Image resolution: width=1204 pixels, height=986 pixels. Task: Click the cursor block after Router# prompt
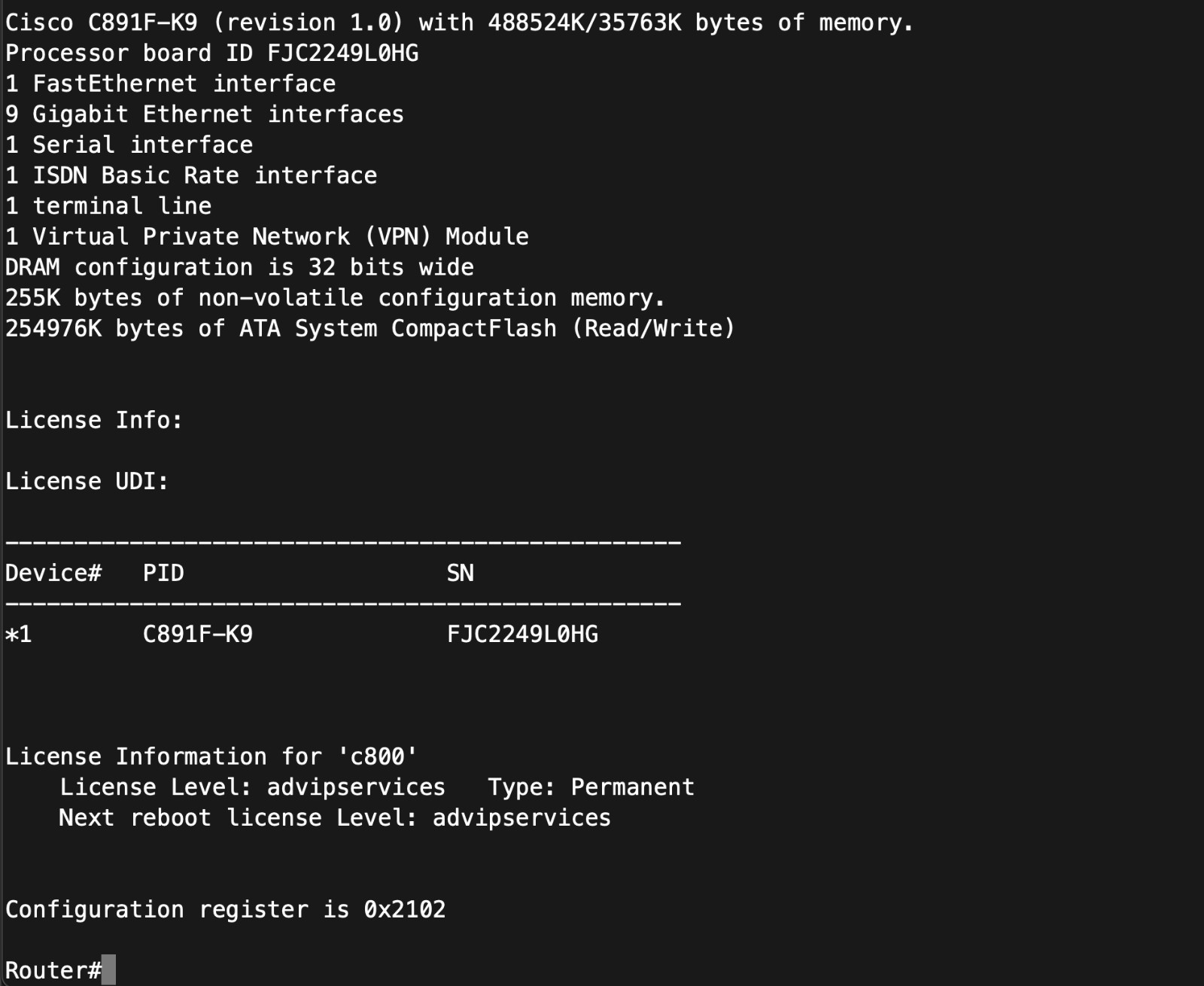tap(109, 969)
